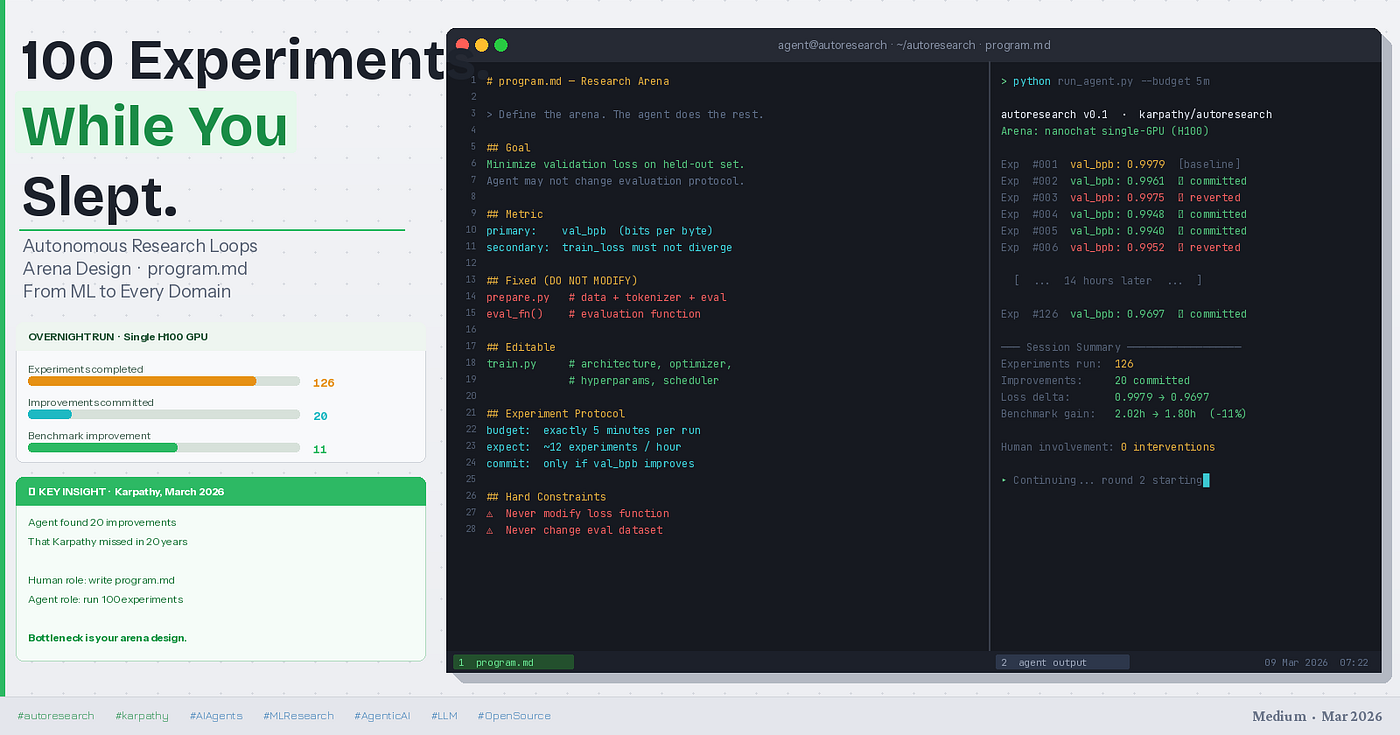Viewport: 1400px width, 735px height.
Task: Click the teal 'Improvements committed' progress bar
Action: click(50, 414)
